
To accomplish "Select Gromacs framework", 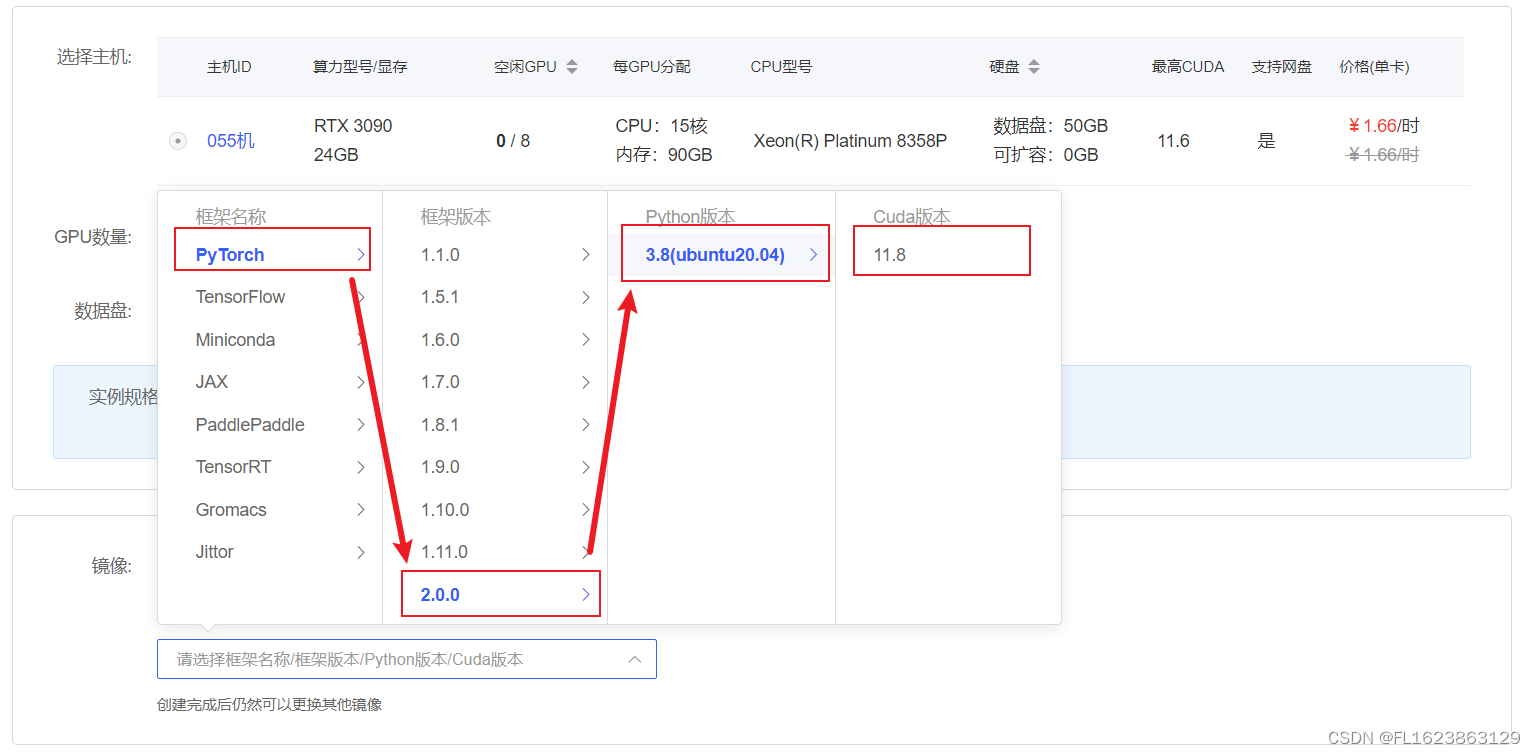I will click(x=270, y=510).
